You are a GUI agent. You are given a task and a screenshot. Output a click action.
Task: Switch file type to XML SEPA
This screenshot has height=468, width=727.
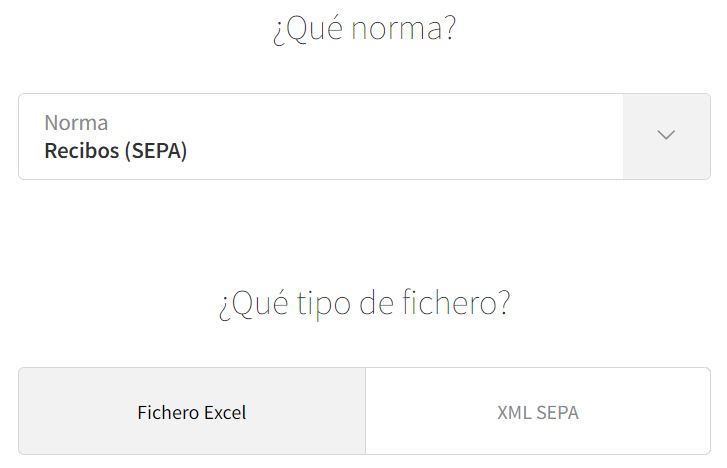(538, 411)
